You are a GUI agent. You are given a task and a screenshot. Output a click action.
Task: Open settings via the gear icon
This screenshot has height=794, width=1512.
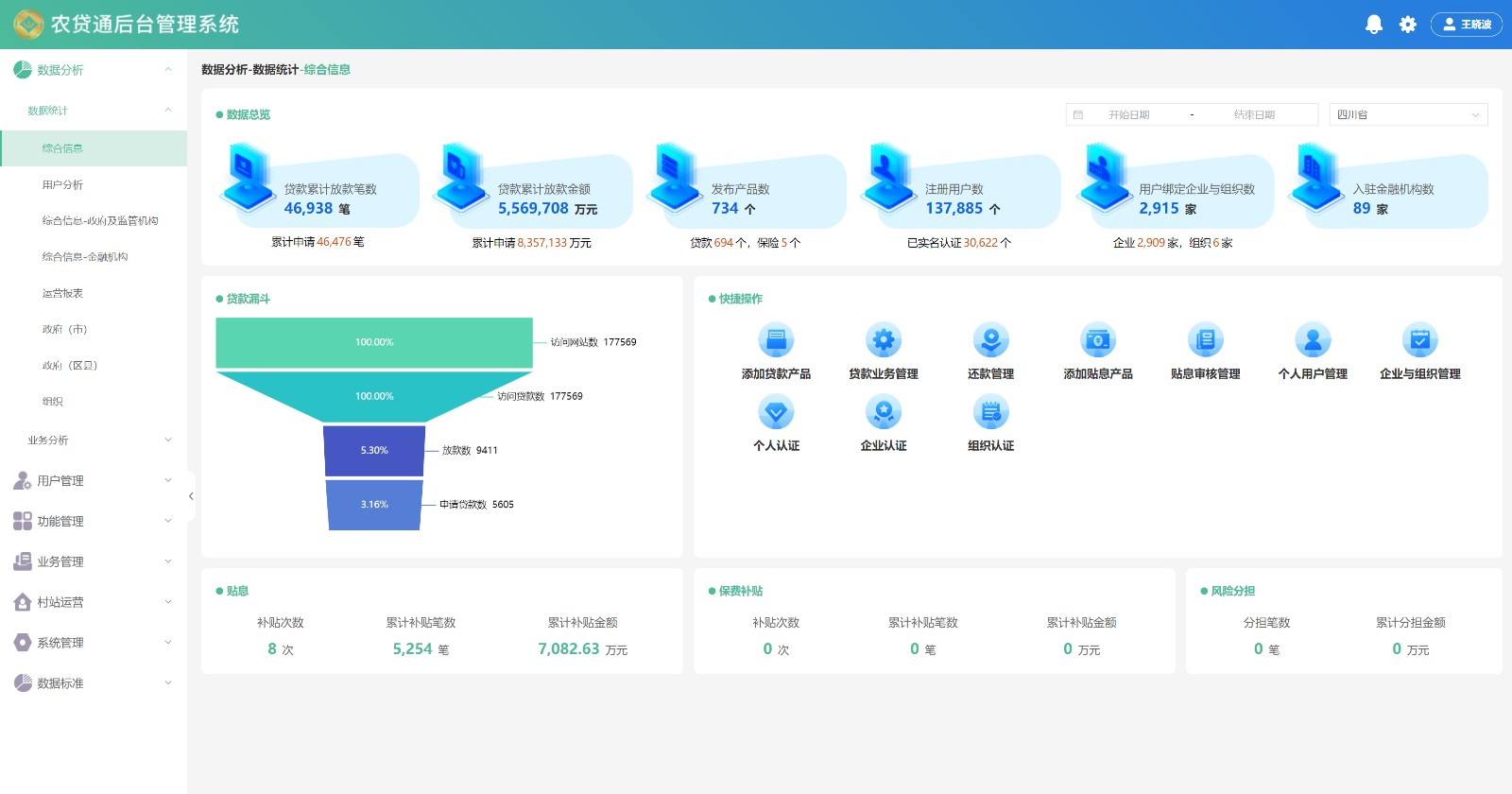tap(1408, 25)
